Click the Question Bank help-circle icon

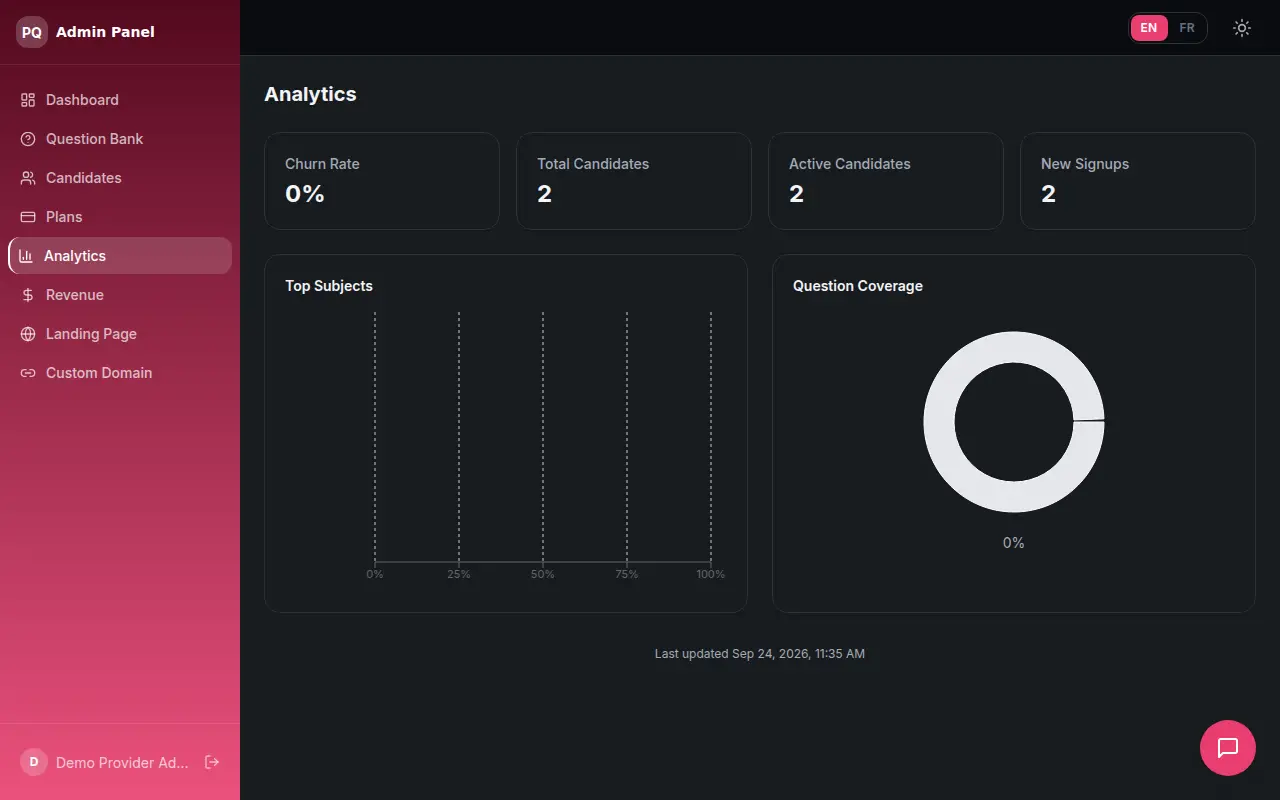coord(28,139)
